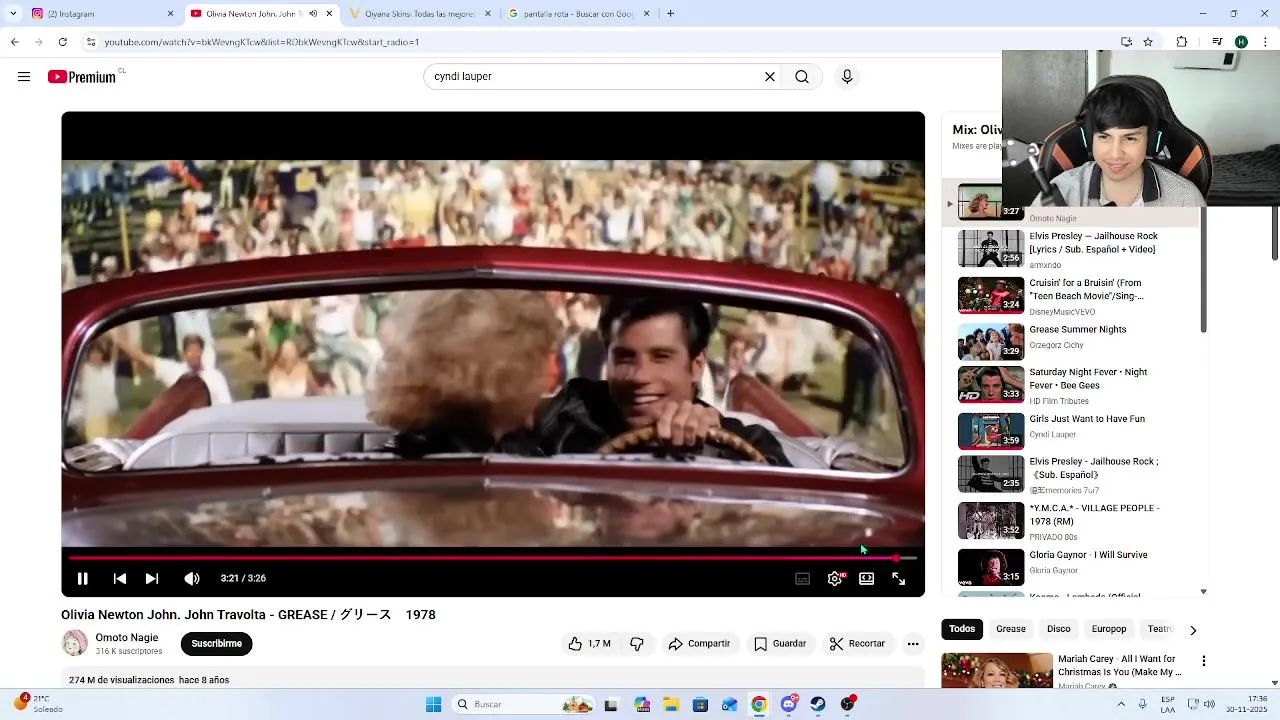View site information icon in address bar
This screenshot has height=720, width=1280.
[x=91, y=42]
